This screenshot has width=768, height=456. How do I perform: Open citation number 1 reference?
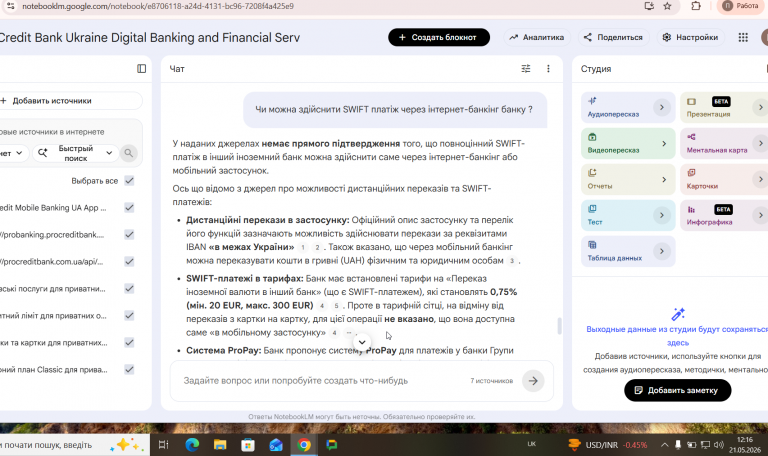[x=303, y=247]
